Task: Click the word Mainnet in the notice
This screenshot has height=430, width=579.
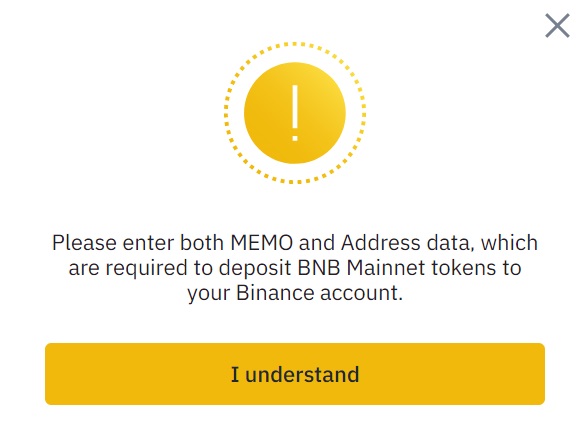Action: point(386,267)
